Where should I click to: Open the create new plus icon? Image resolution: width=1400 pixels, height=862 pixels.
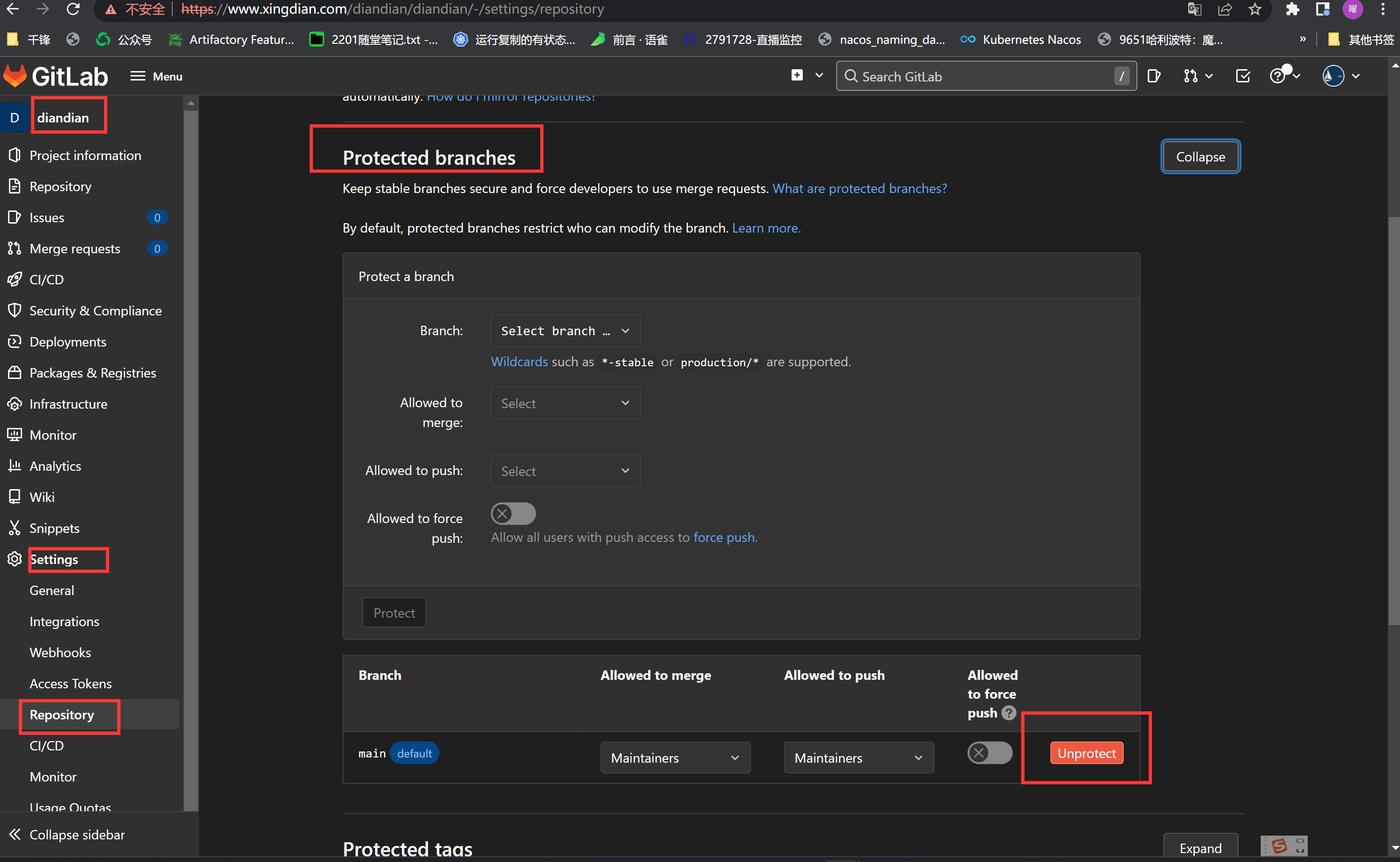click(x=797, y=75)
